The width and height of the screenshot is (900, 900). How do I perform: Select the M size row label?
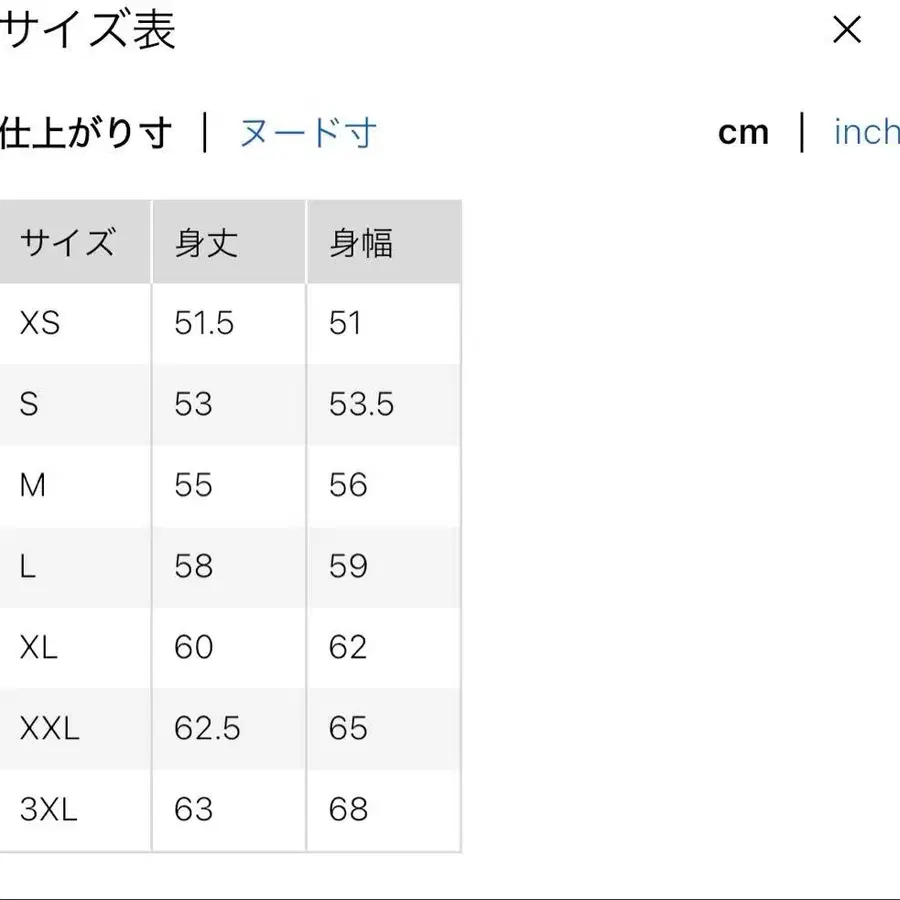click(x=33, y=485)
